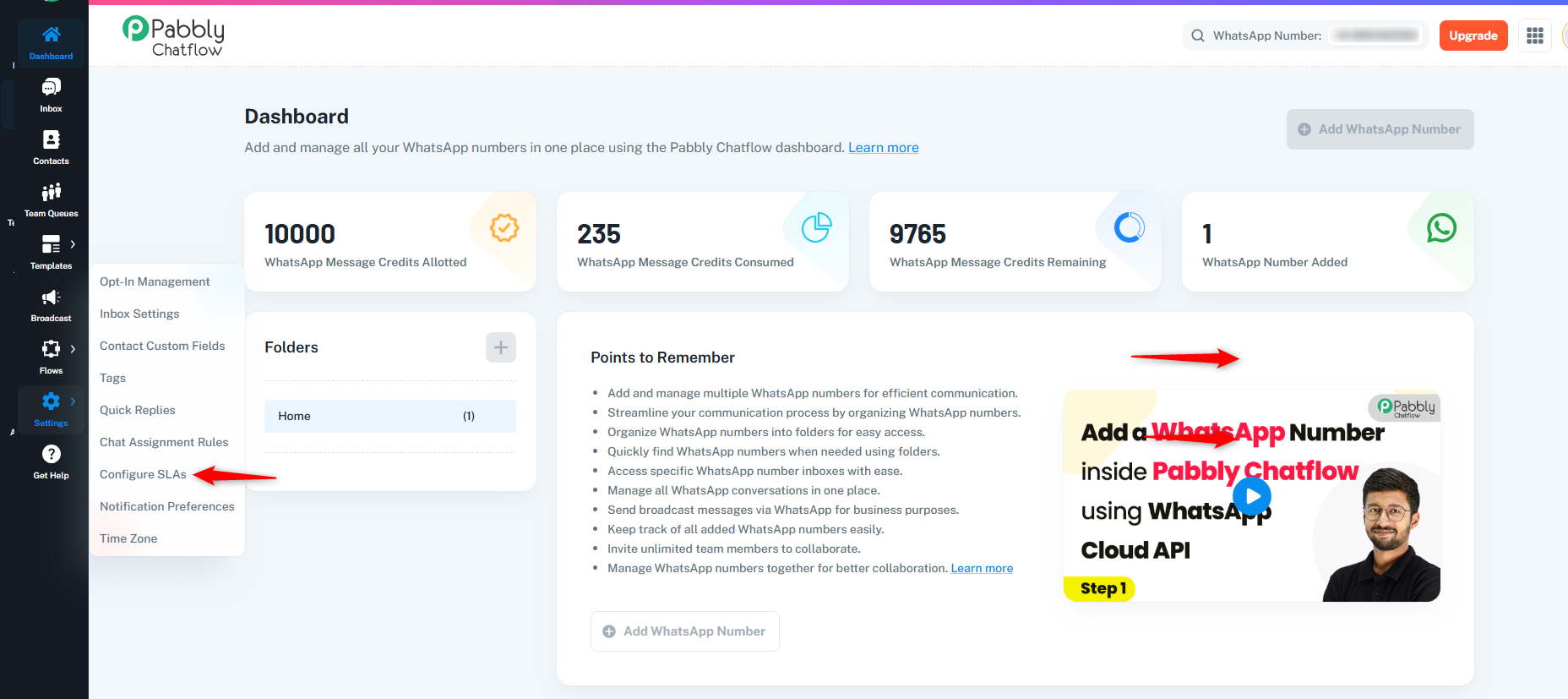Click 'Invite unlimited team members to collaborate.'
The image size is (1568, 699).
734,549
